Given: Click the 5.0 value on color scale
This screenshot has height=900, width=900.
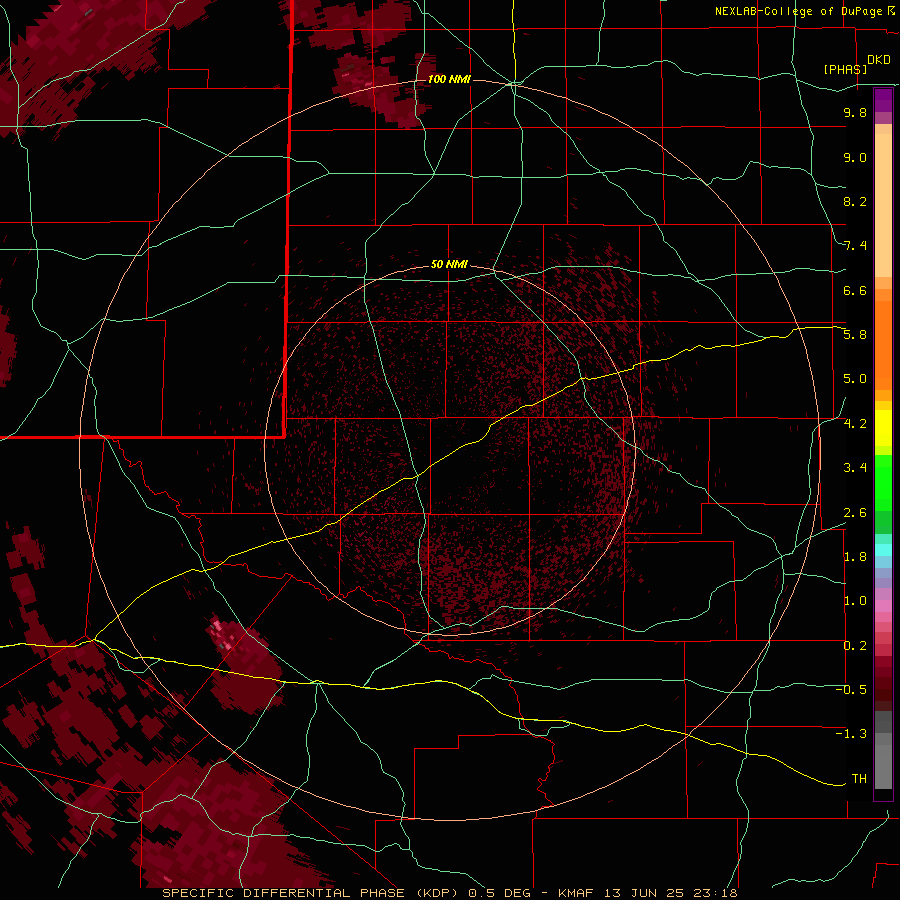Looking at the screenshot, I should pyautogui.click(x=855, y=379).
